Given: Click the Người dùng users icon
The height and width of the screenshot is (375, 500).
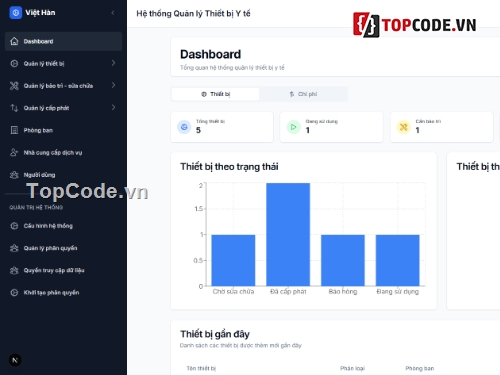Looking at the screenshot, I should (14, 175).
